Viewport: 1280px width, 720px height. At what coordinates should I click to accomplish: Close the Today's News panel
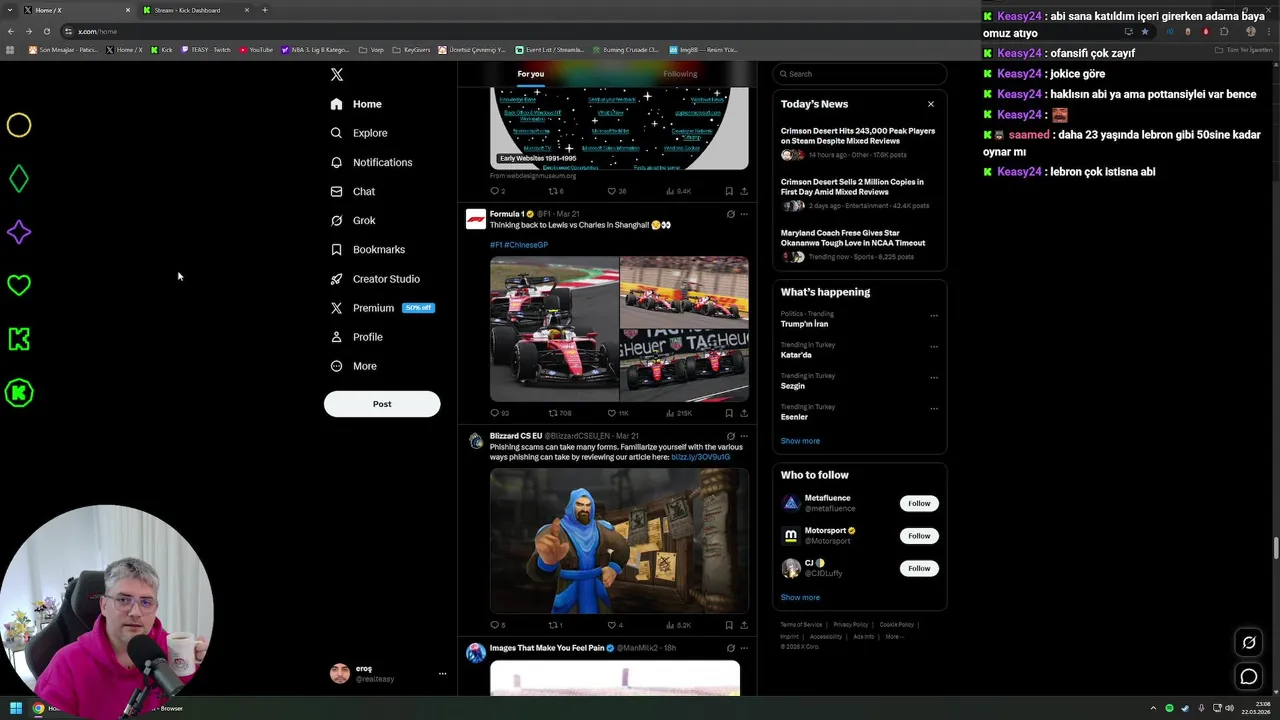pos(931,104)
